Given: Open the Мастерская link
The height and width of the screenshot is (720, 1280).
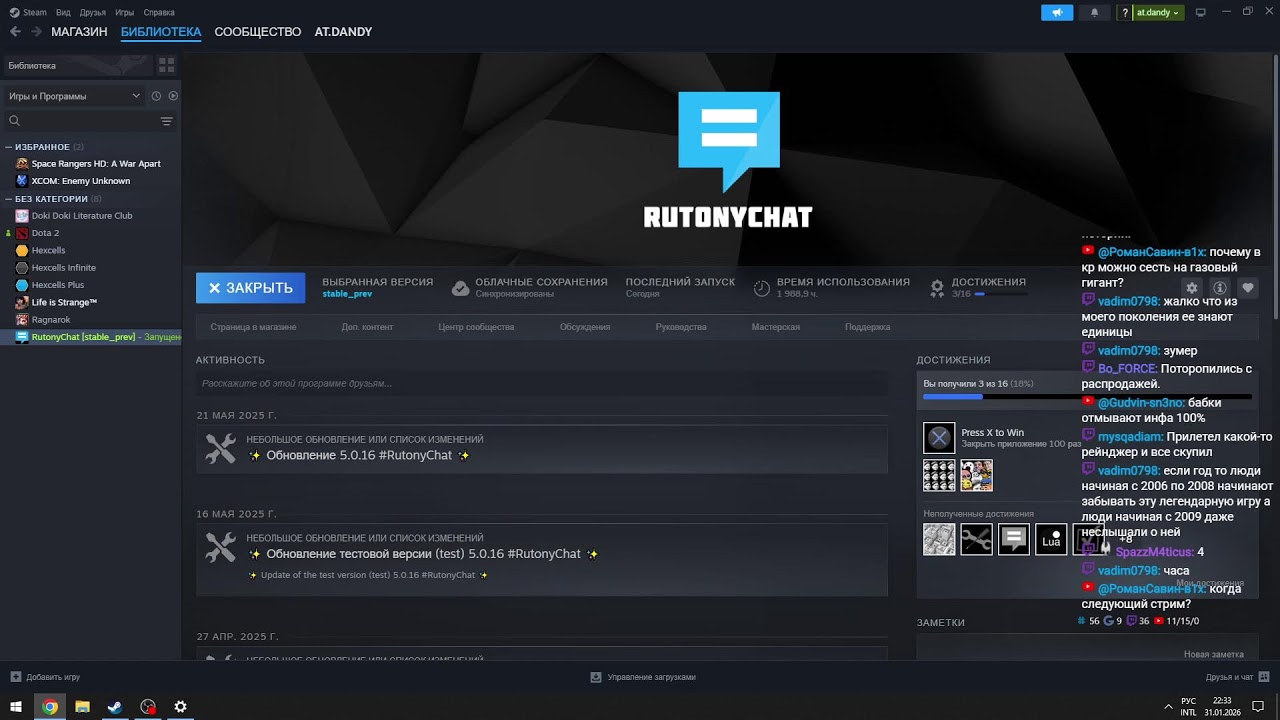Looking at the screenshot, I should (776, 327).
